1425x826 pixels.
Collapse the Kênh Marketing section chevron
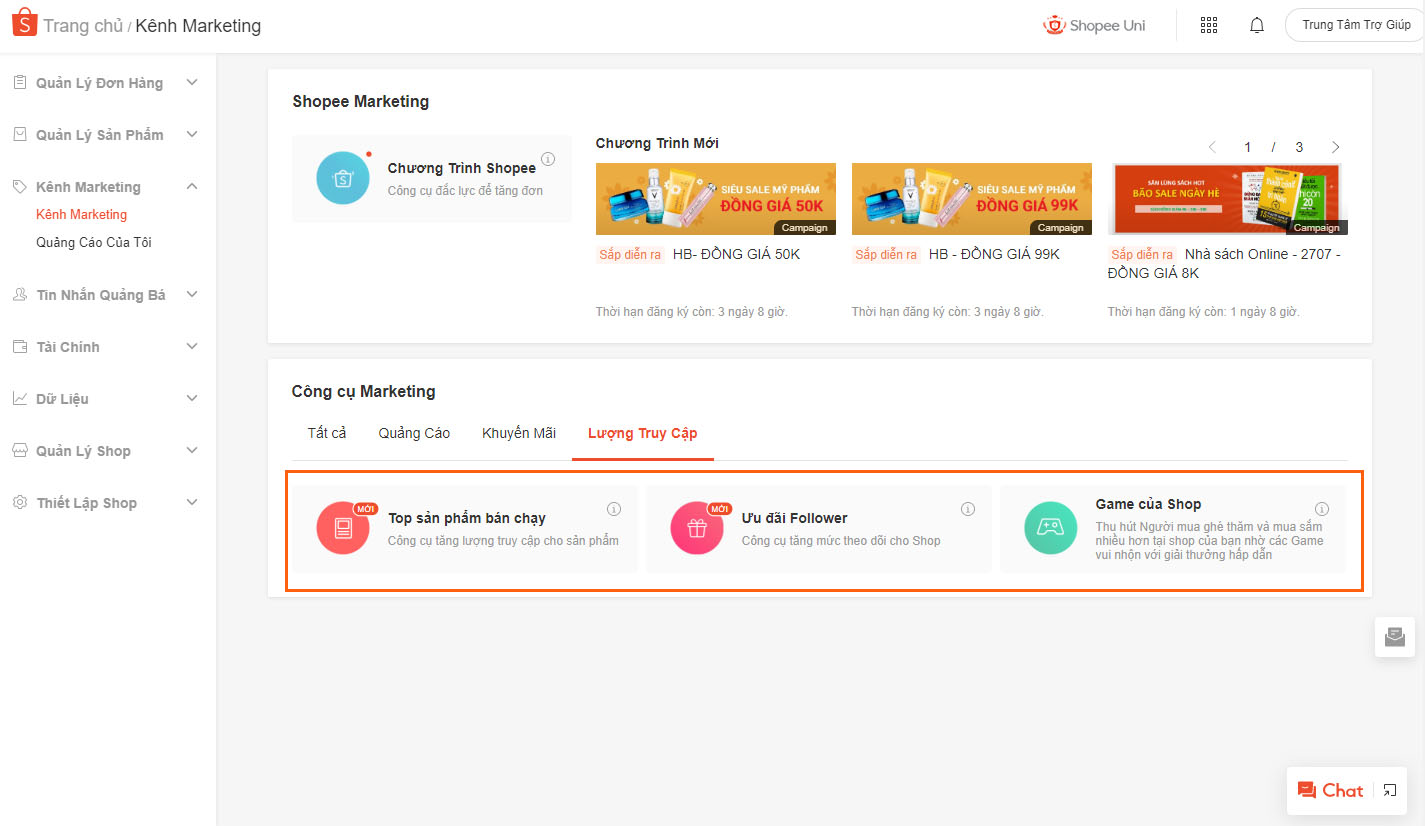point(192,186)
